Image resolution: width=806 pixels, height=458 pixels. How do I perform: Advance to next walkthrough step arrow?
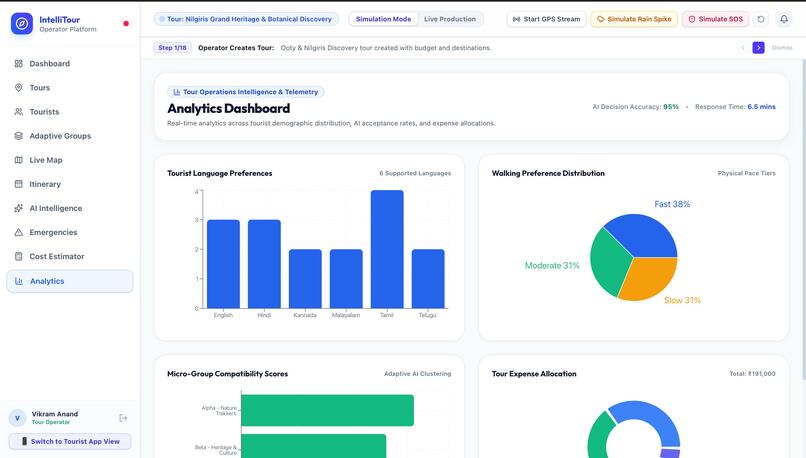pyautogui.click(x=758, y=48)
